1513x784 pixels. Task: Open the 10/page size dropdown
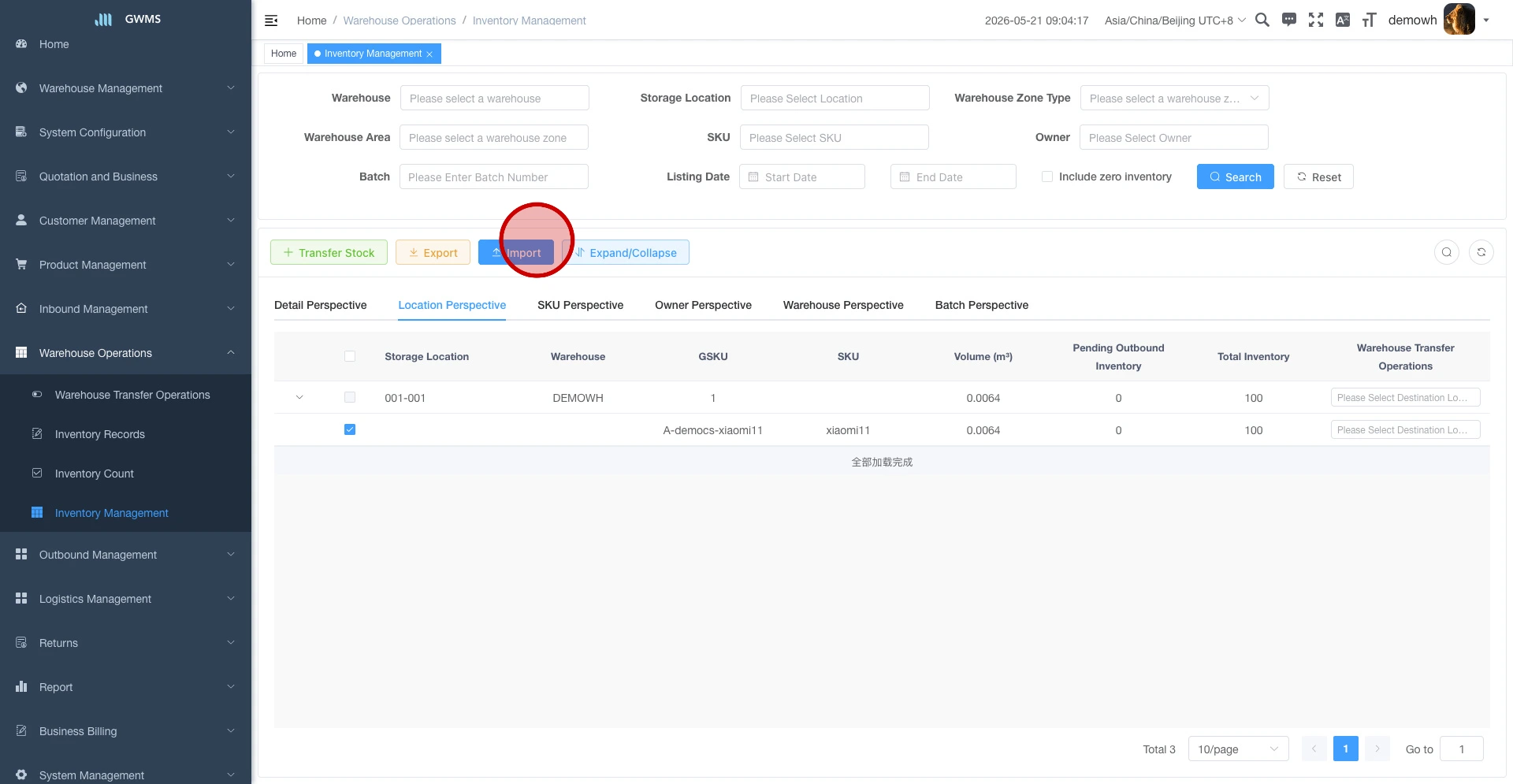[x=1238, y=749]
